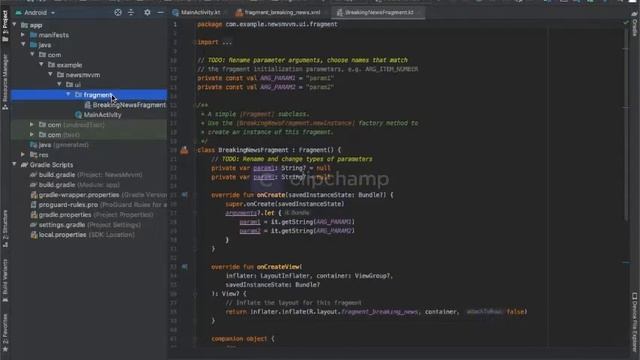Image resolution: width=640 pixels, height=360 pixels.
Task: Open local.properties (SDK Location)
Action: [x=82, y=235]
